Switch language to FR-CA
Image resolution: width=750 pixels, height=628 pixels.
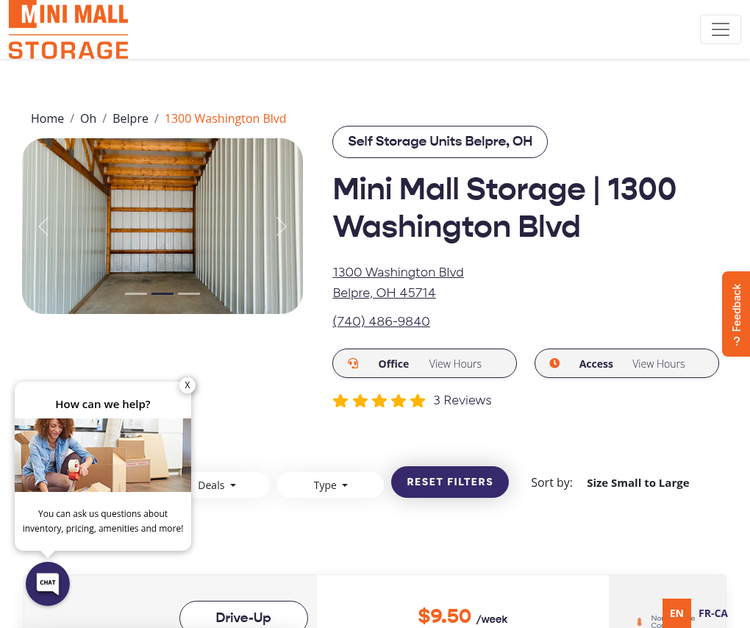click(x=713, y=613)
